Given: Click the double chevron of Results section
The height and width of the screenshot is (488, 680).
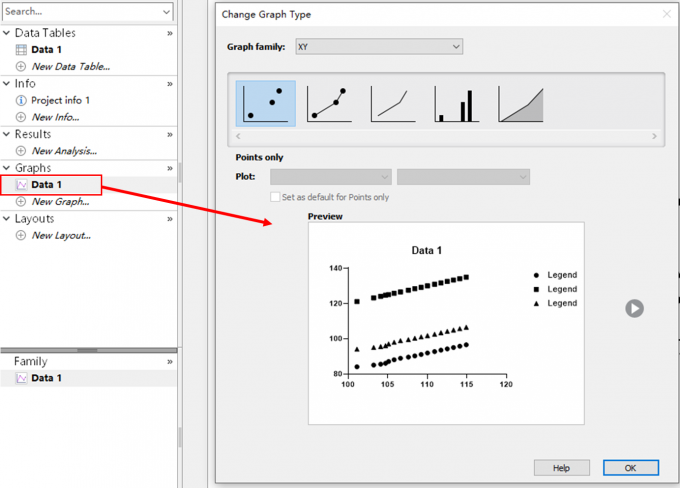Looking at the screenshot, I should (170, 135).
